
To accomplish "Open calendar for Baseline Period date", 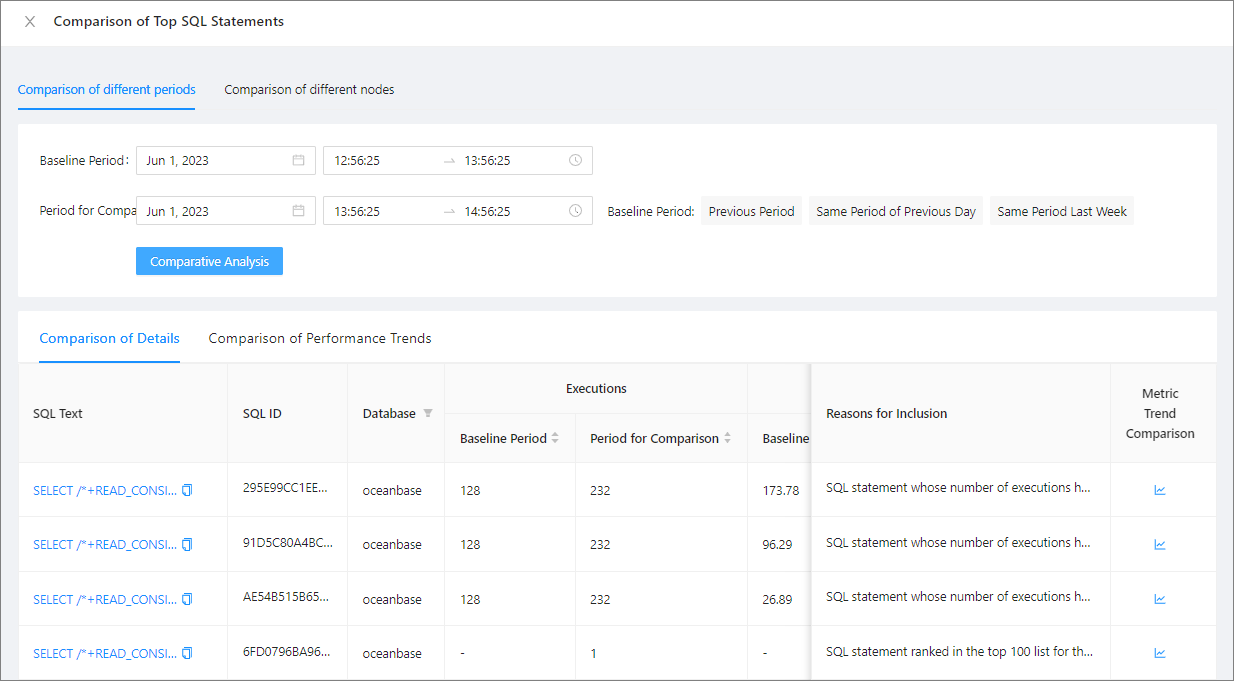I will pos(298,160).
